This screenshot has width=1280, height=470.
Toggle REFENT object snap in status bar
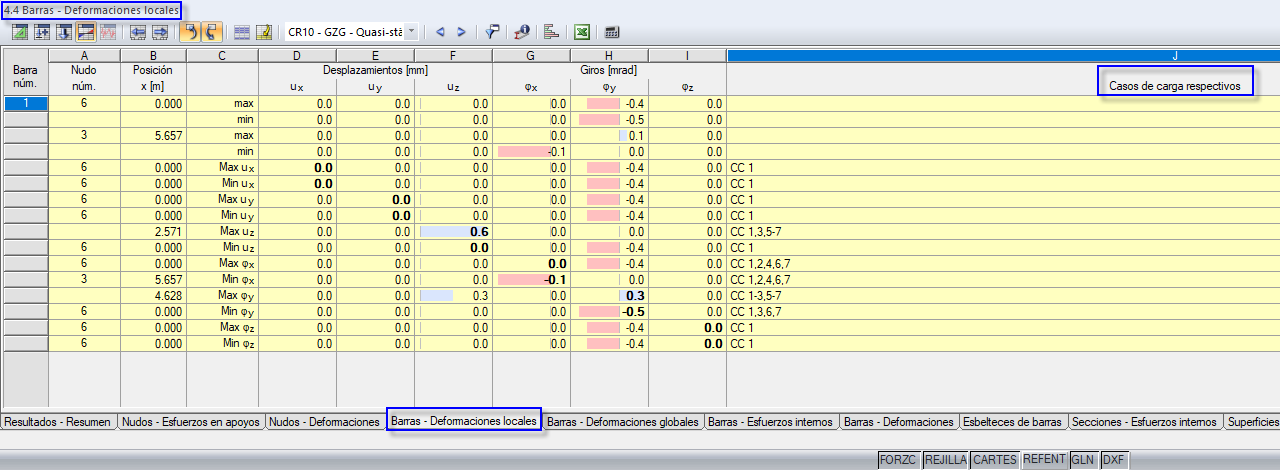1044,460
